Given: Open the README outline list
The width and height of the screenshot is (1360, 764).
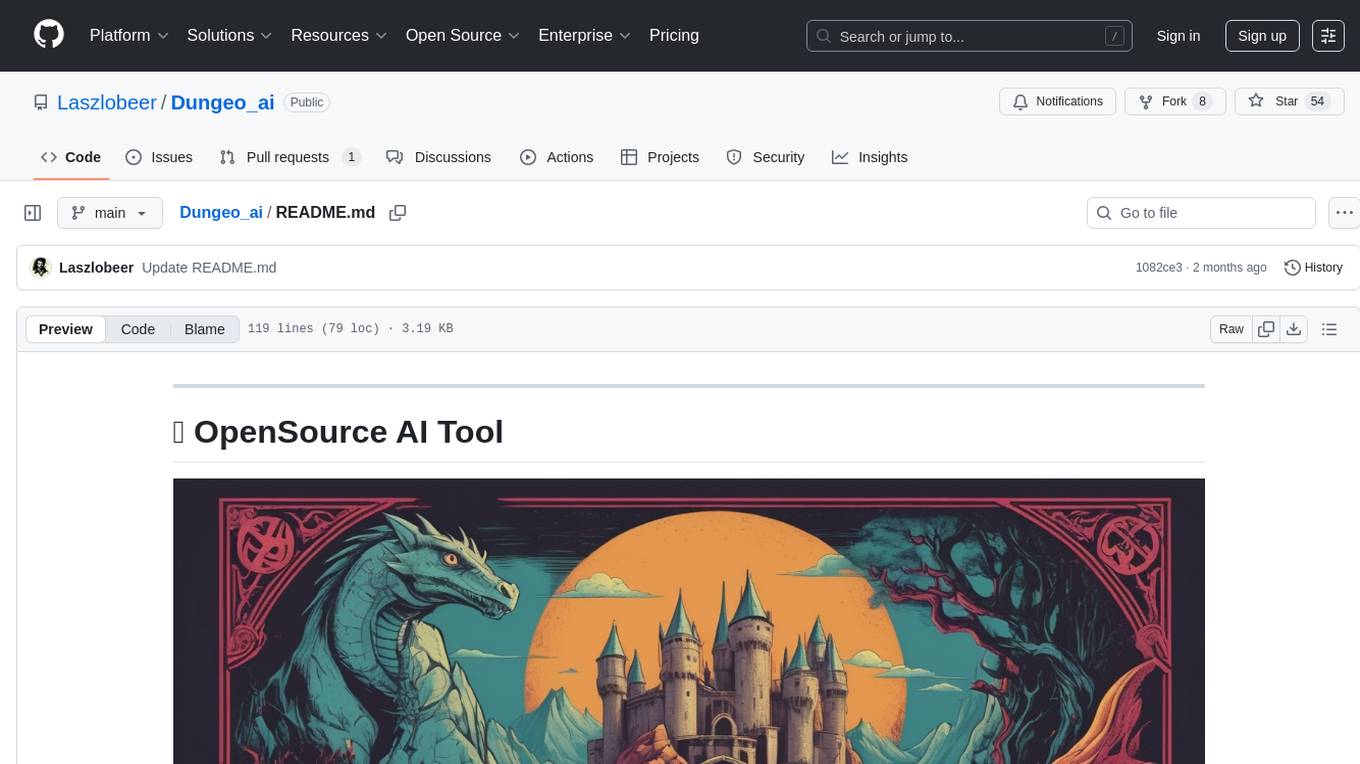Looking at the screenshot, I should pos(1329,329).
